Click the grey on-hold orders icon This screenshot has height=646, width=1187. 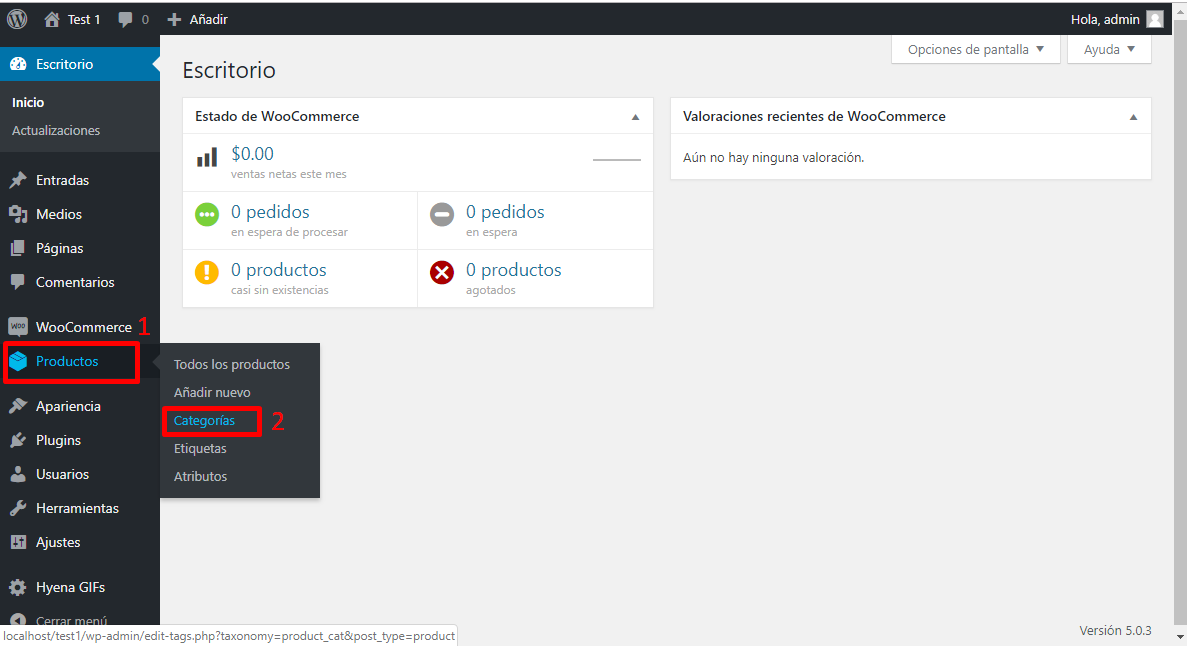442,215
